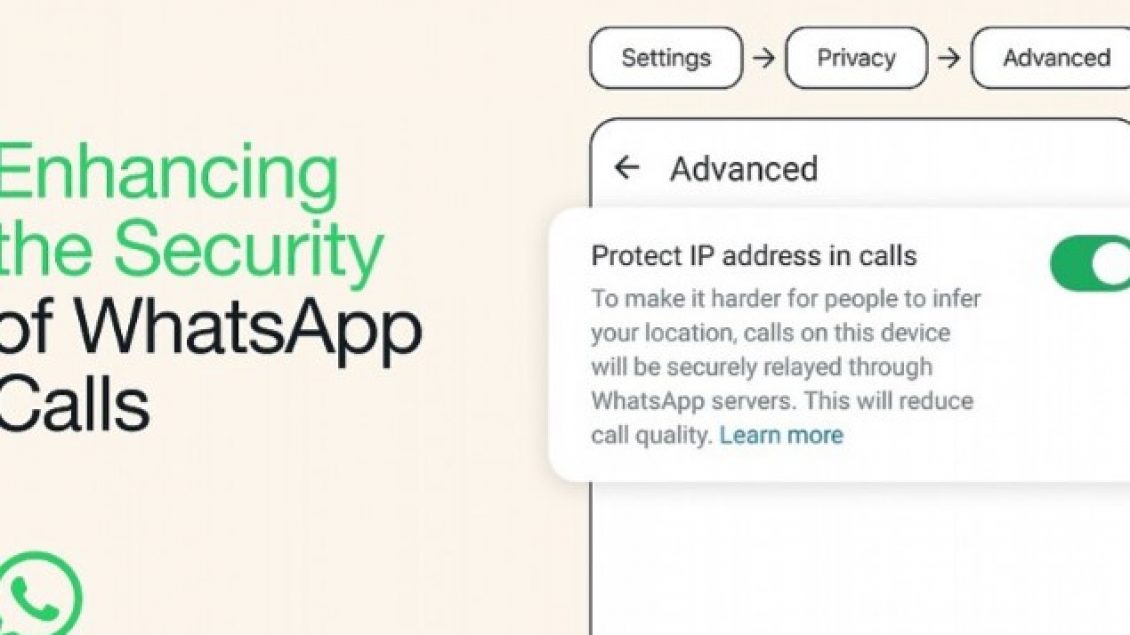Click the black headline text of WhatsApp
1130x635 pixels.
pos(210,328)
